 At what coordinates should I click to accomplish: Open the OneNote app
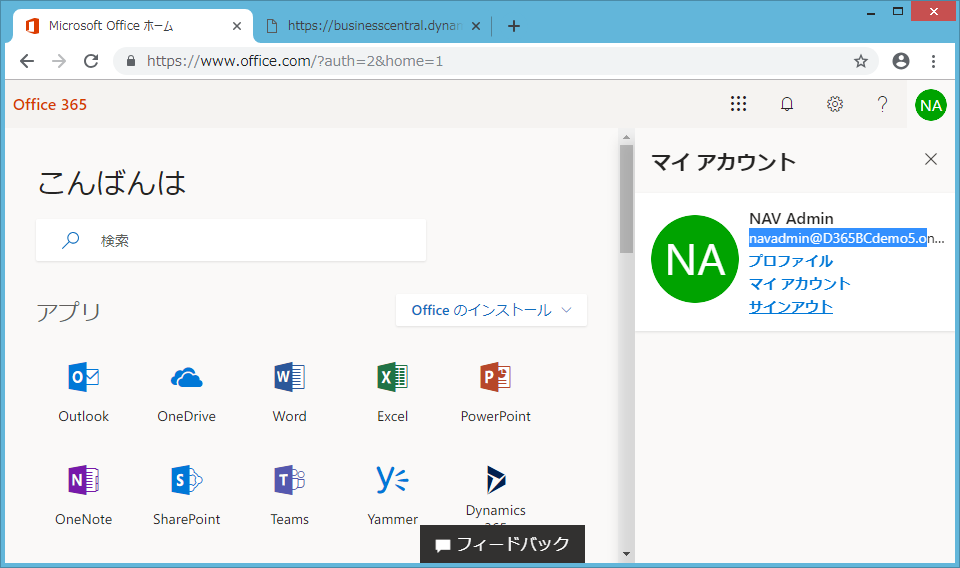[x=83, y=495]
